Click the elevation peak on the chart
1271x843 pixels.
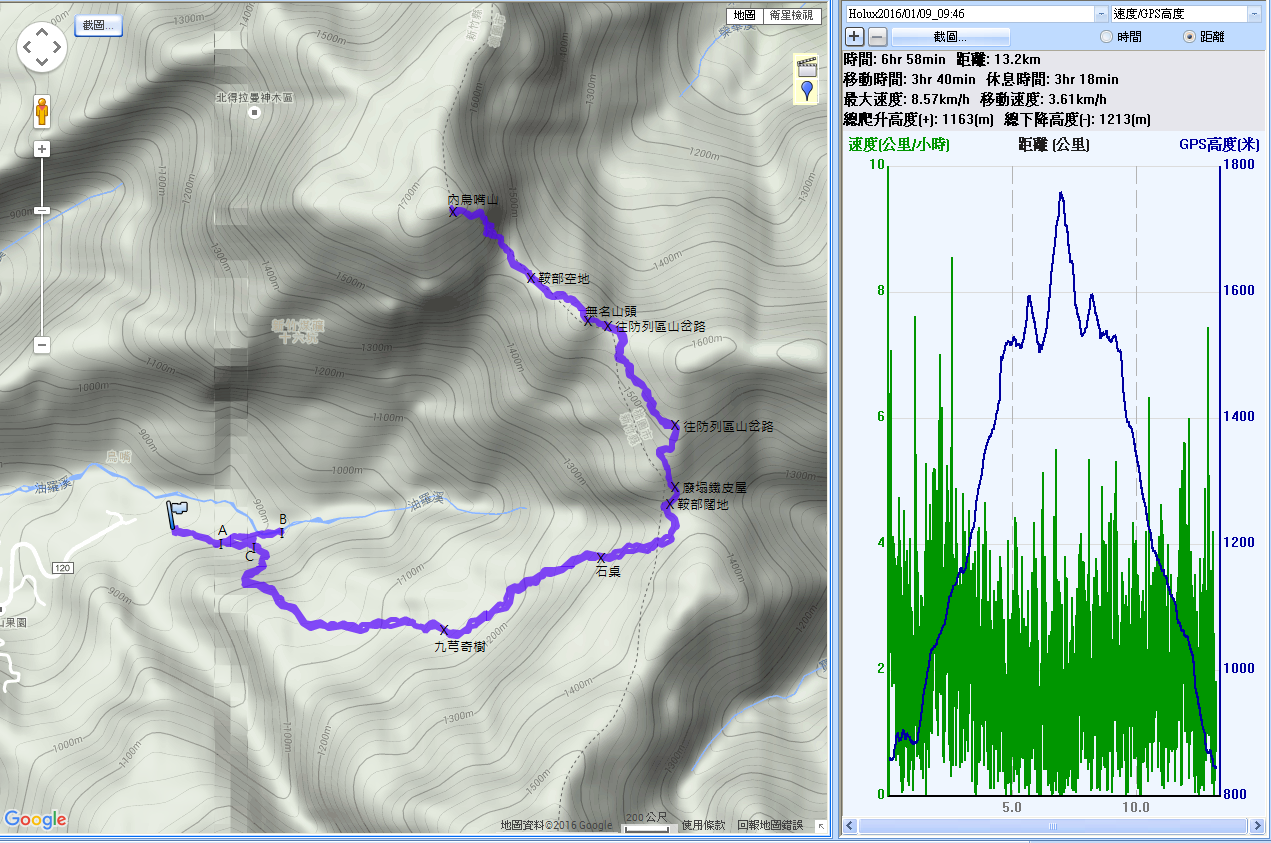(x=1061, y=194)
